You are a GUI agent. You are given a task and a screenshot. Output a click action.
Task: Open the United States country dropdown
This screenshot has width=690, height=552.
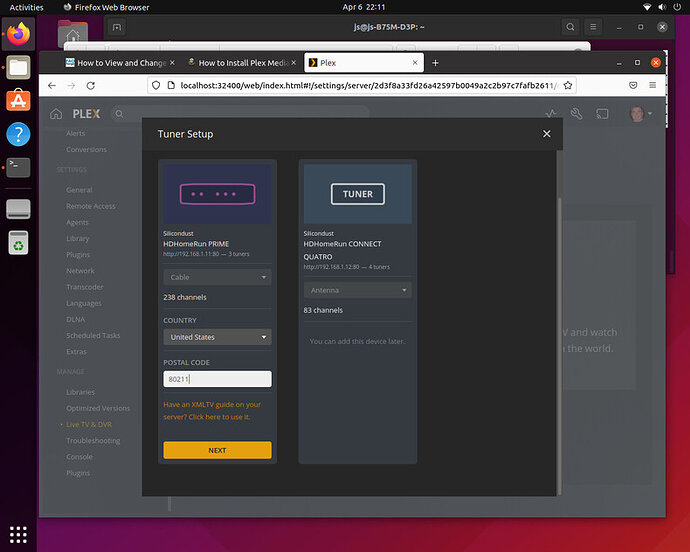point(217,337)
